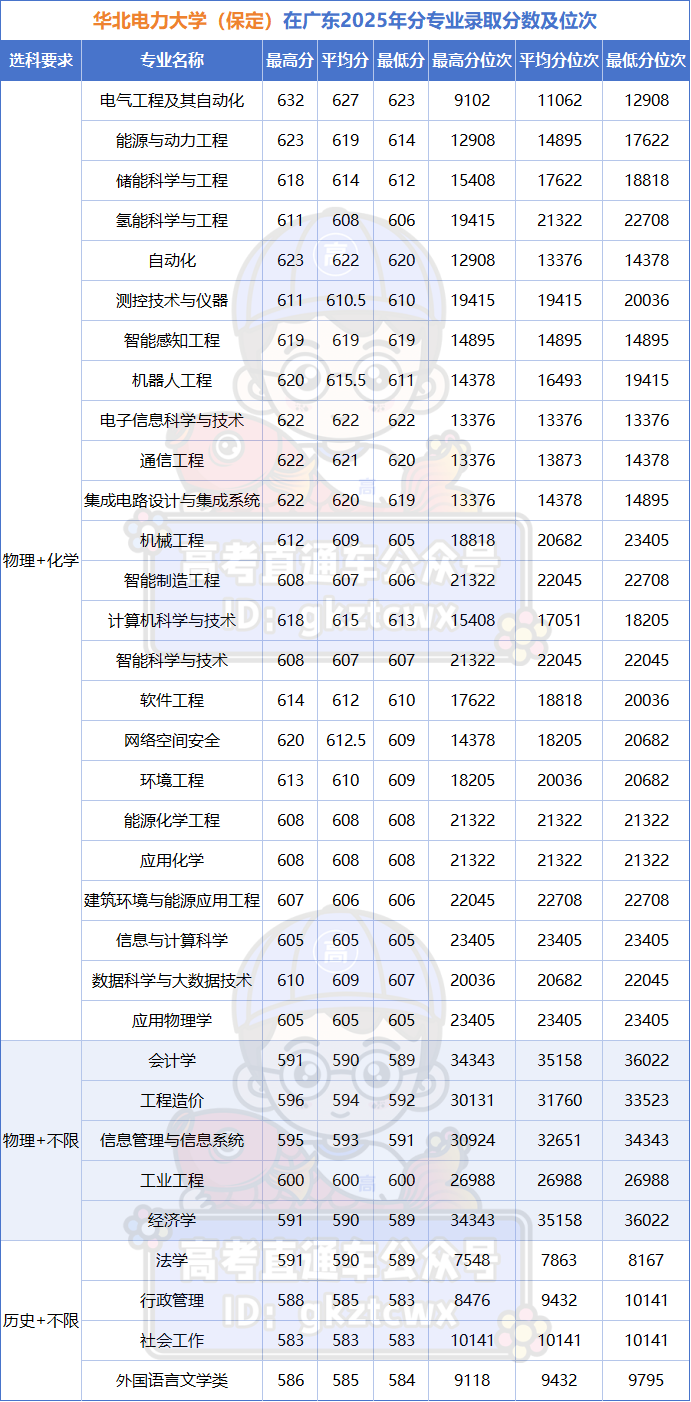The height and width of the screenshot is (1402, 691).
Task: Select the average rank 32651
Action: (559, 1140)
